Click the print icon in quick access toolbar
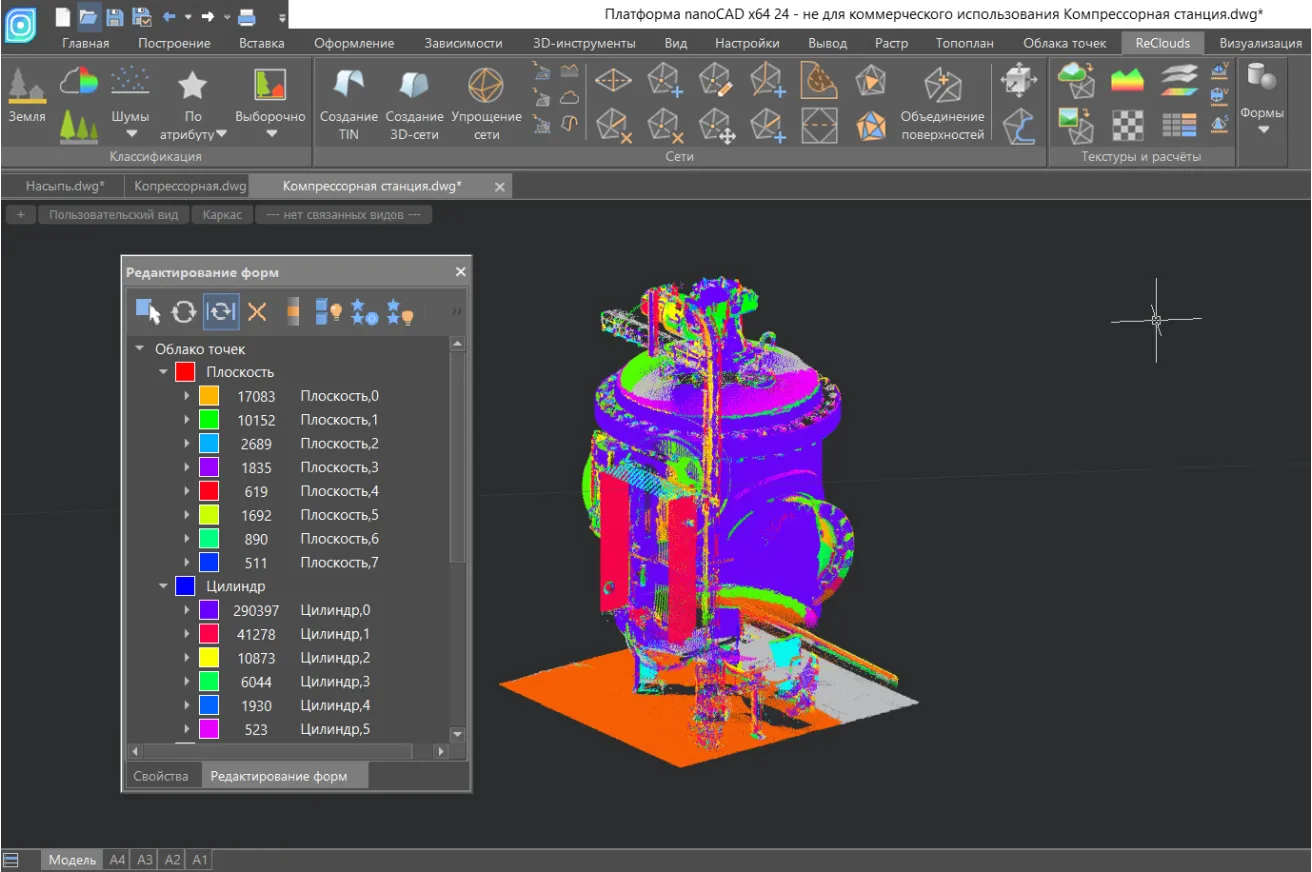This screenshot has width=1312, height=872. (x=246, y=16)
